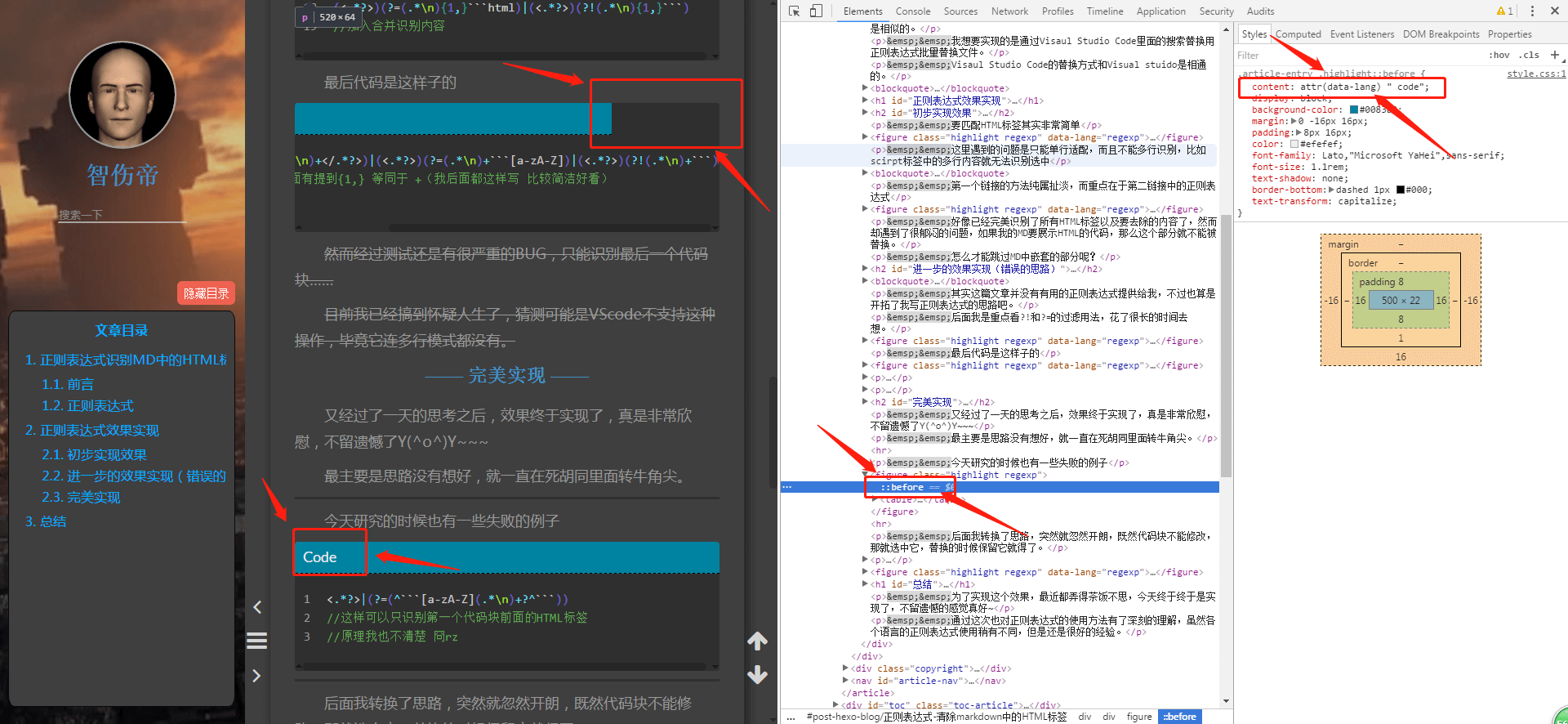Click background-color swatch #0083 teal
This screenshot has height=724, width=1568.
(1353, 109)
